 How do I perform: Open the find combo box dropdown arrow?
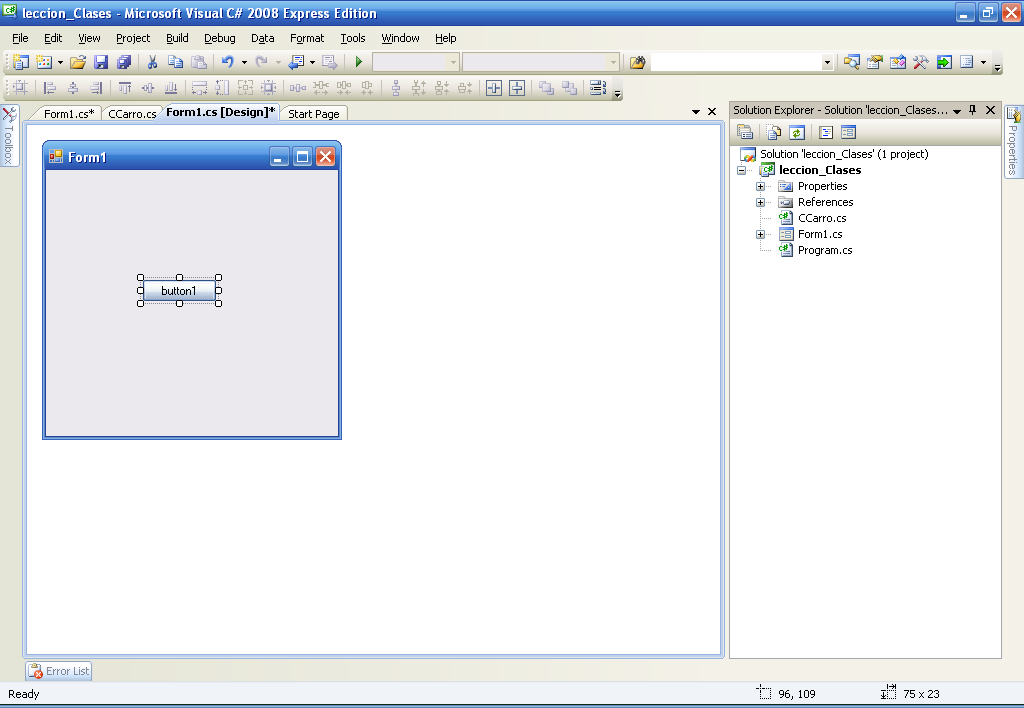(827, 62)
